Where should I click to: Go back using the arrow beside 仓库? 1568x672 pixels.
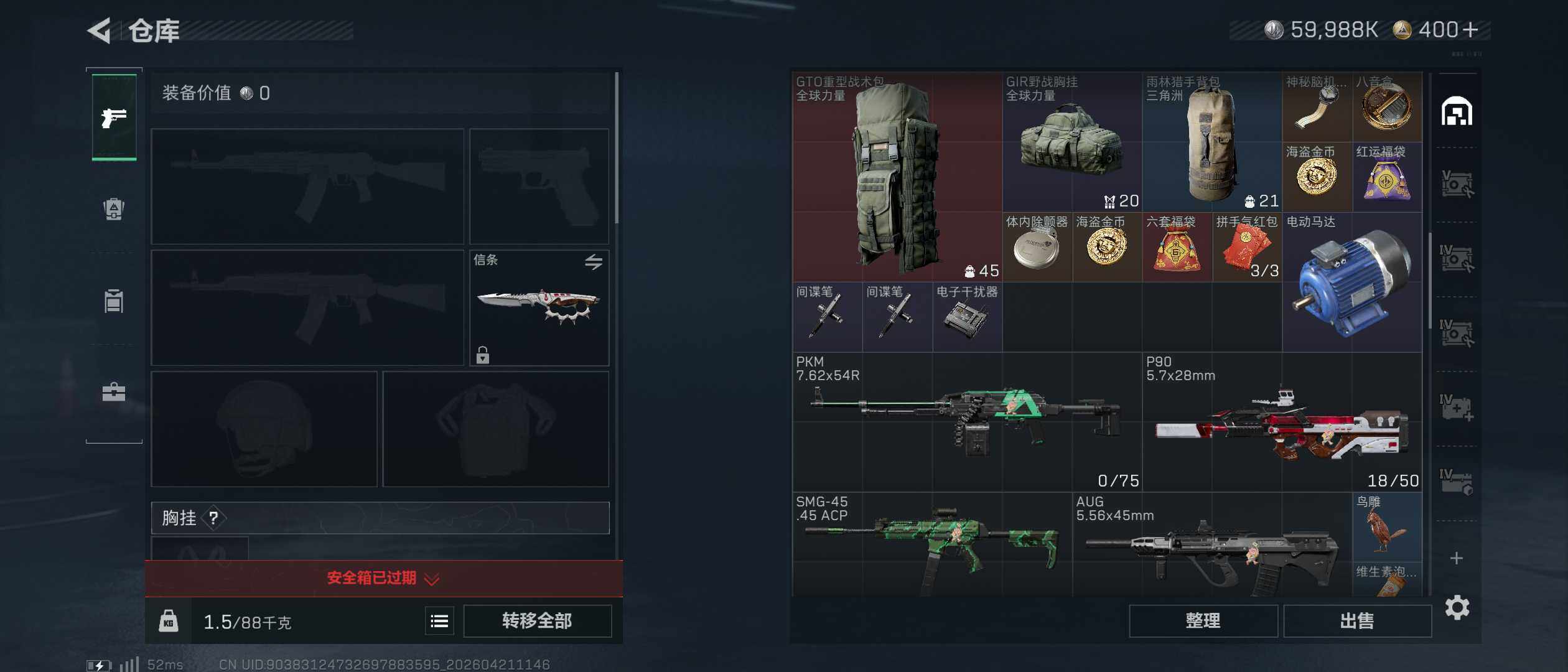[99, 30]
